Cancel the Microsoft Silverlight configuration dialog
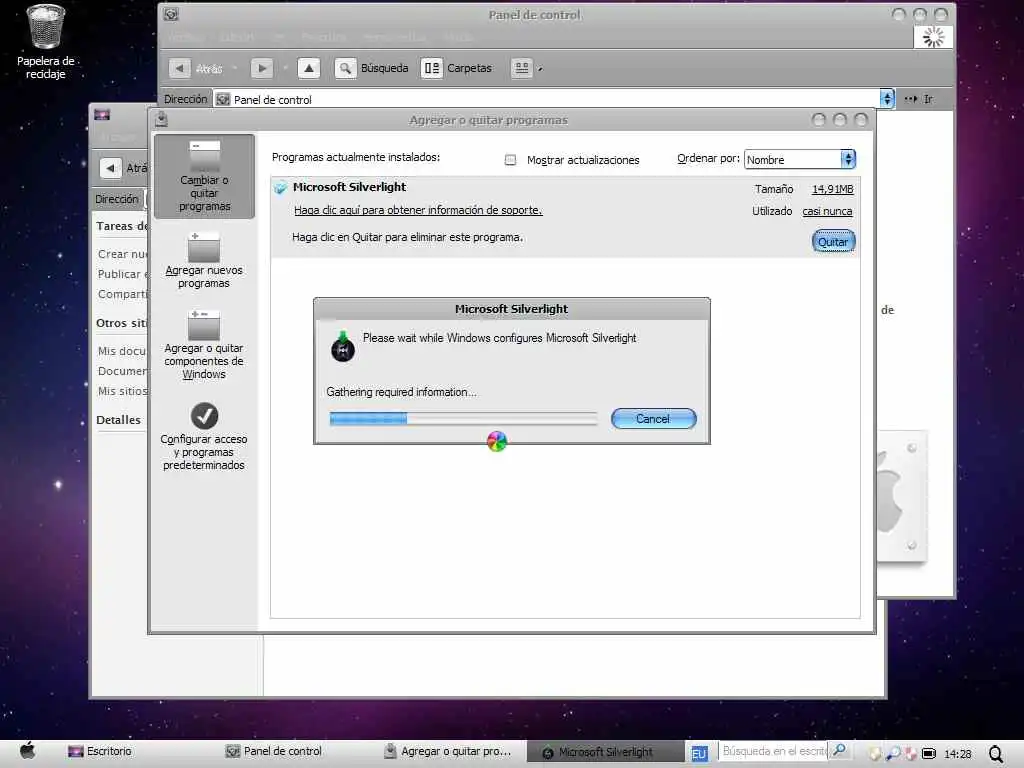 654,419
